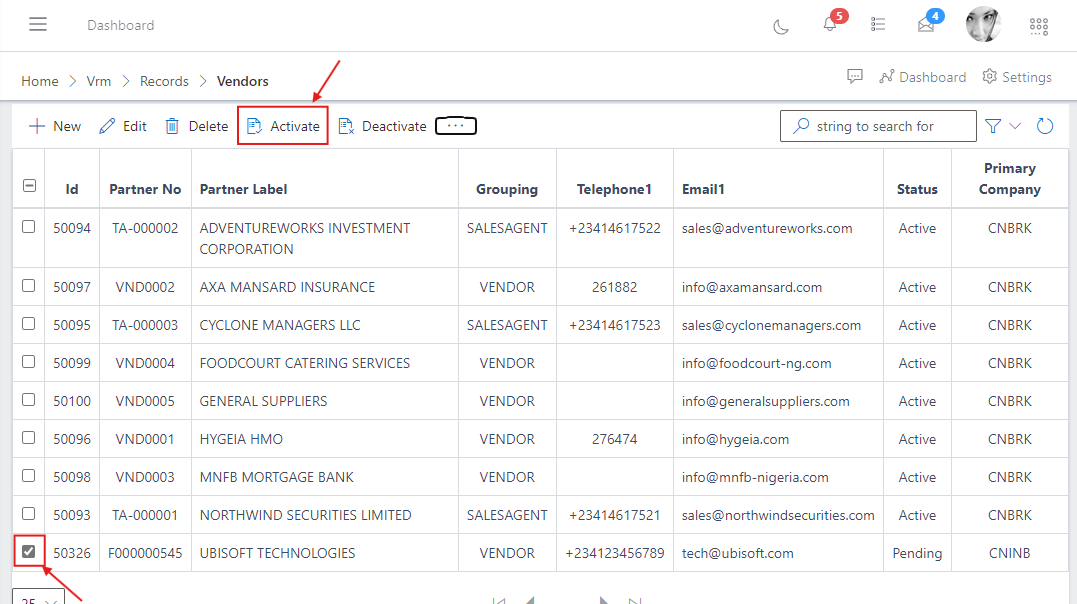Open the task list icon in header
Viewport: 1077px width, 604px height.
(x=878, y=25)
